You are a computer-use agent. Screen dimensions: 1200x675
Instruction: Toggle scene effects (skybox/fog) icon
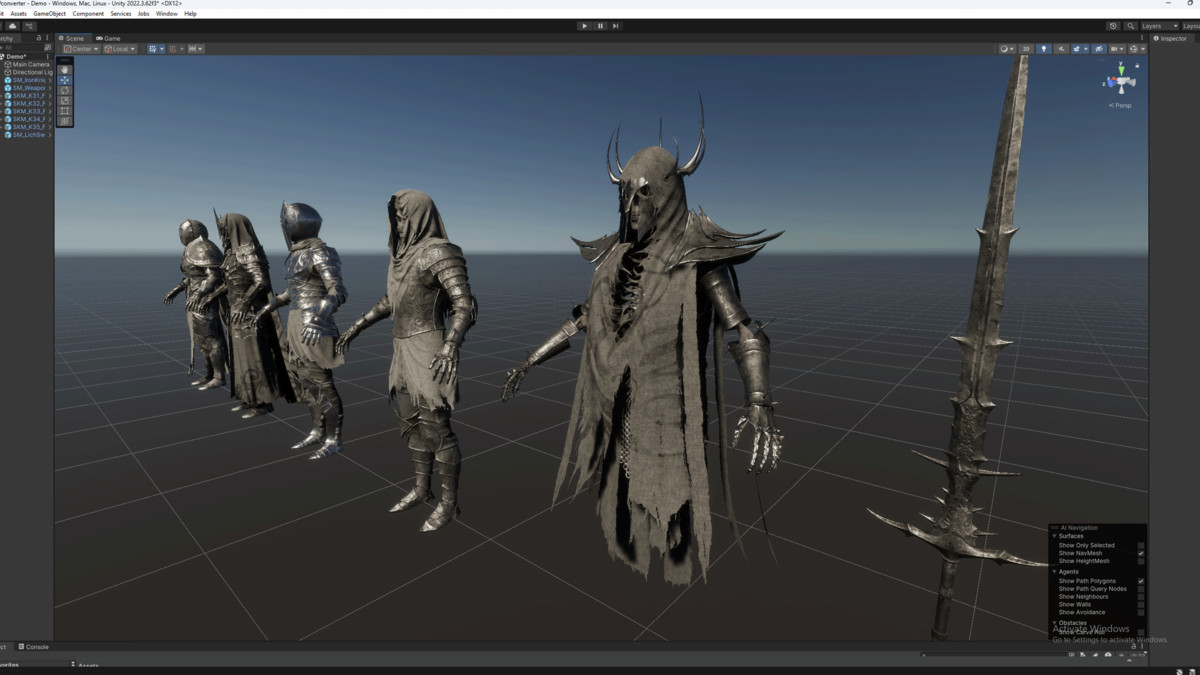point(1077,49)
